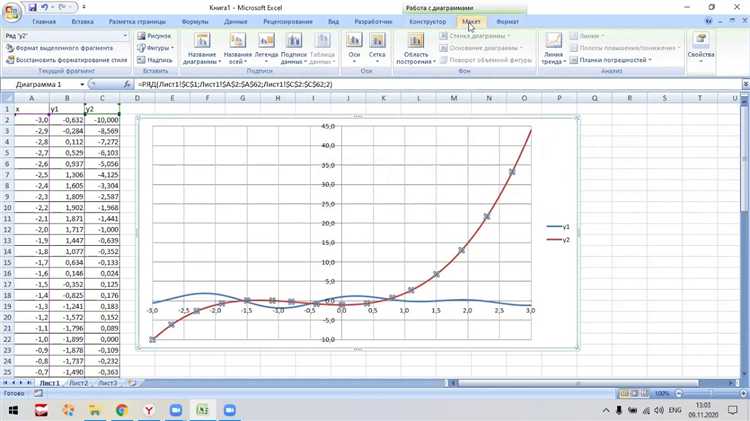Viewport: 750px width, 421px height.
Task: Open Windows Start menu
Action: tap(13, 410)
